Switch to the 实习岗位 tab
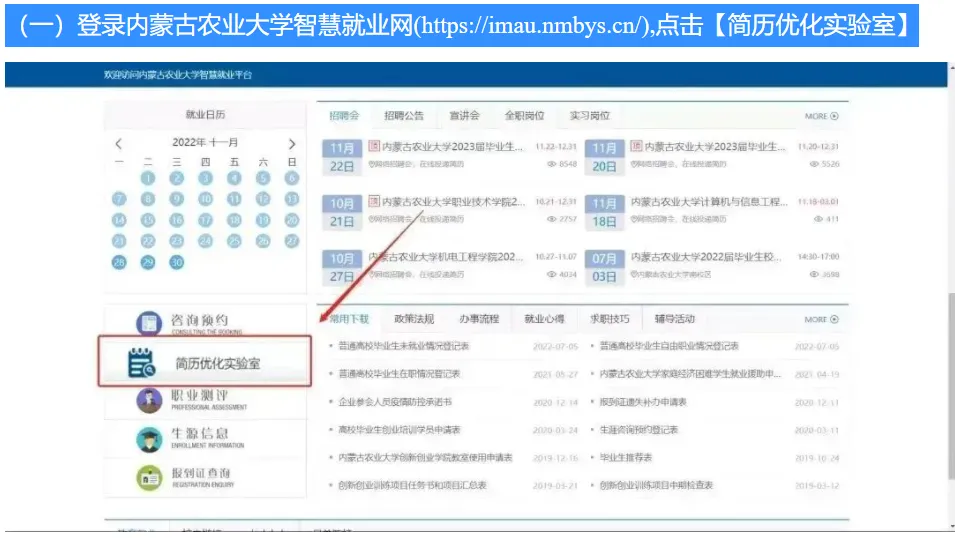 tap(590, 115)
